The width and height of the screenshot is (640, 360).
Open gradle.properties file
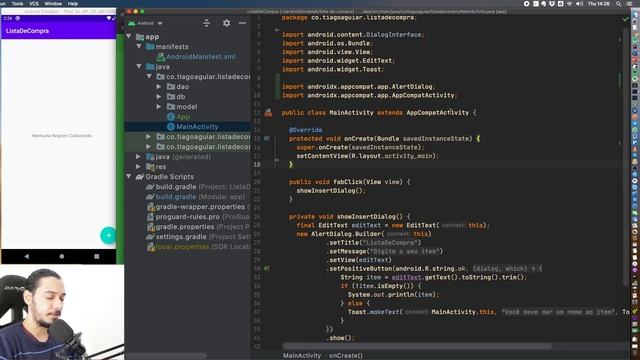click(198, 227)
